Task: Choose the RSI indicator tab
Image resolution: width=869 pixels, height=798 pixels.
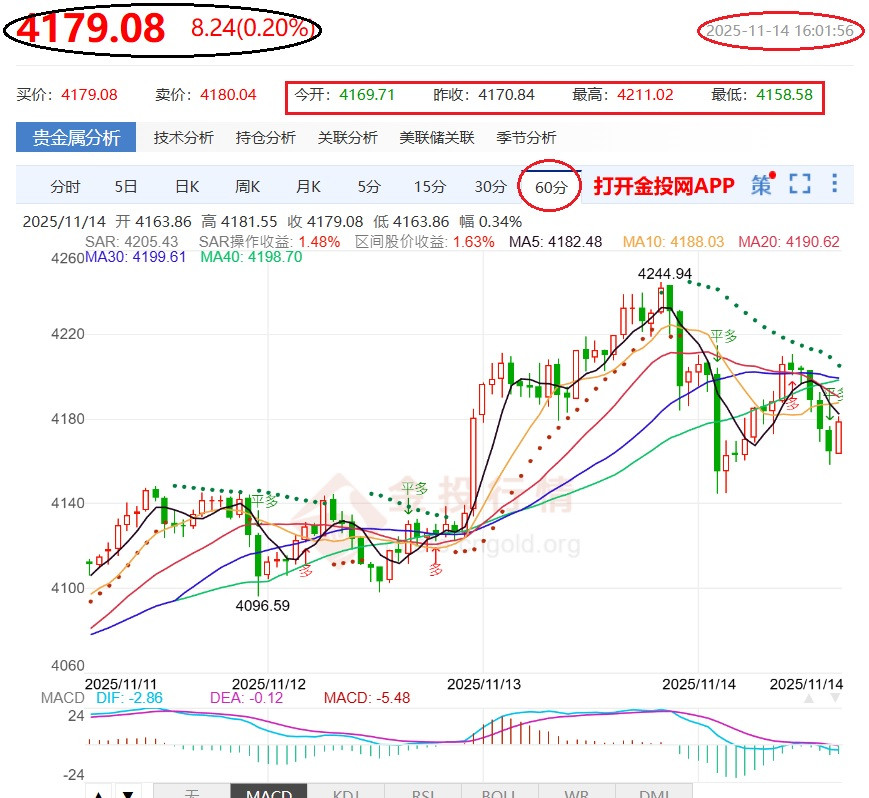Action: point(422,794)
